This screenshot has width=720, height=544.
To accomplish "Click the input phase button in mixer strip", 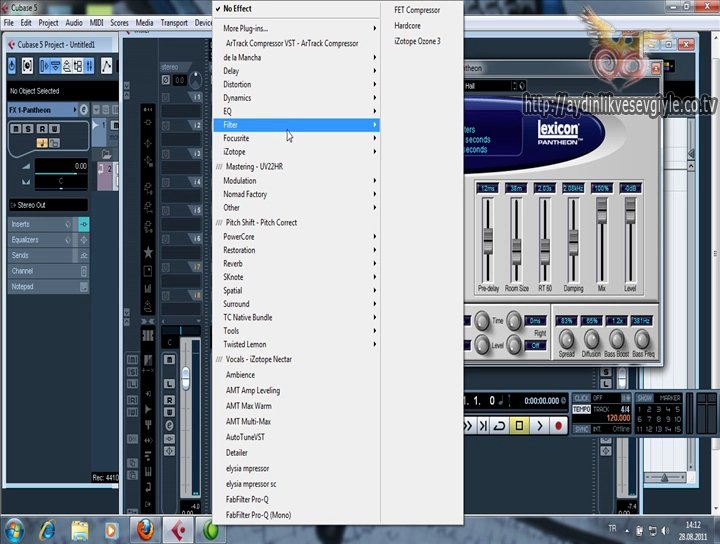I will pyautogui.click(x=166, y=80).
